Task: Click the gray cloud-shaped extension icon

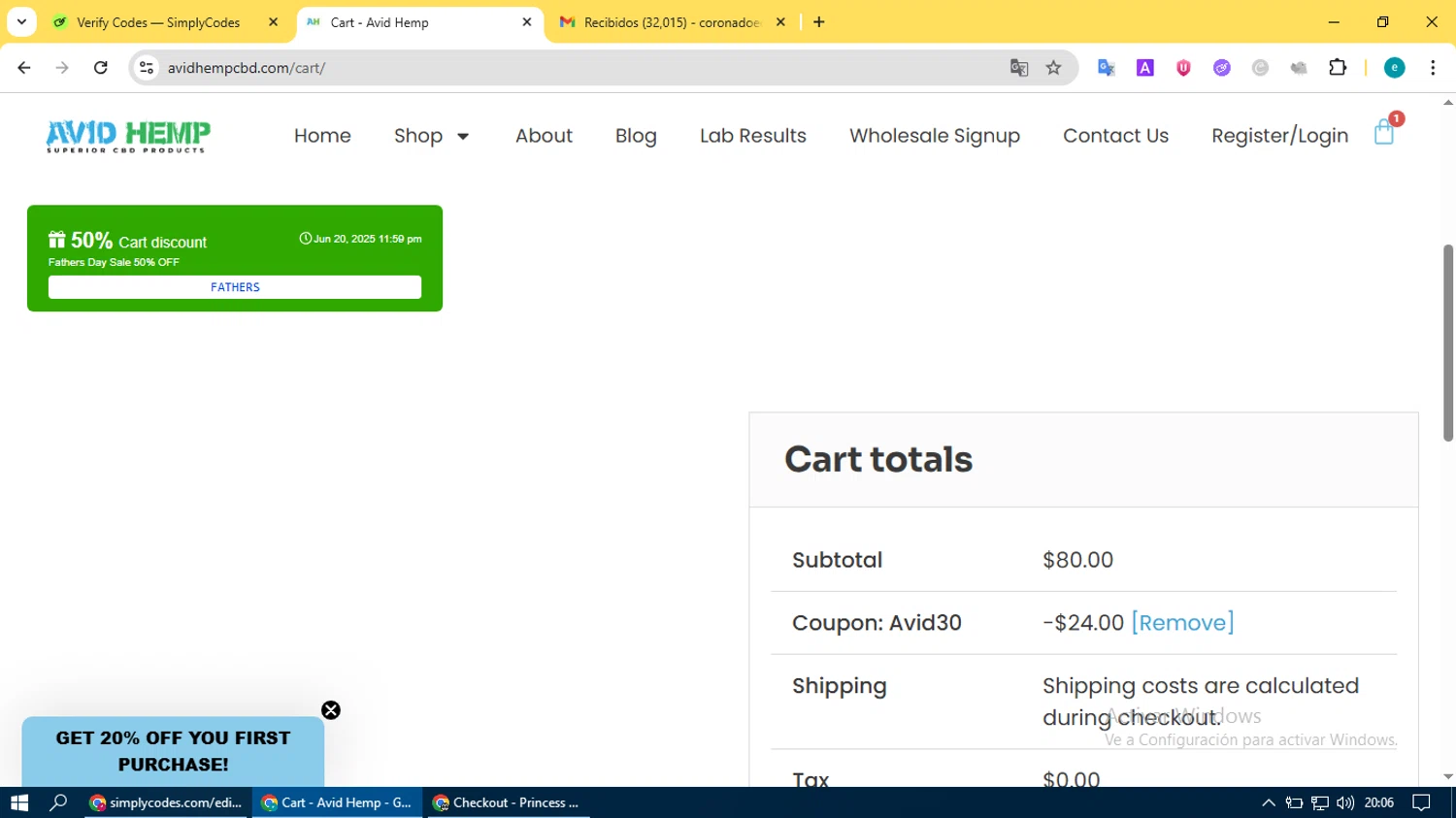Action: (1299, 68)
